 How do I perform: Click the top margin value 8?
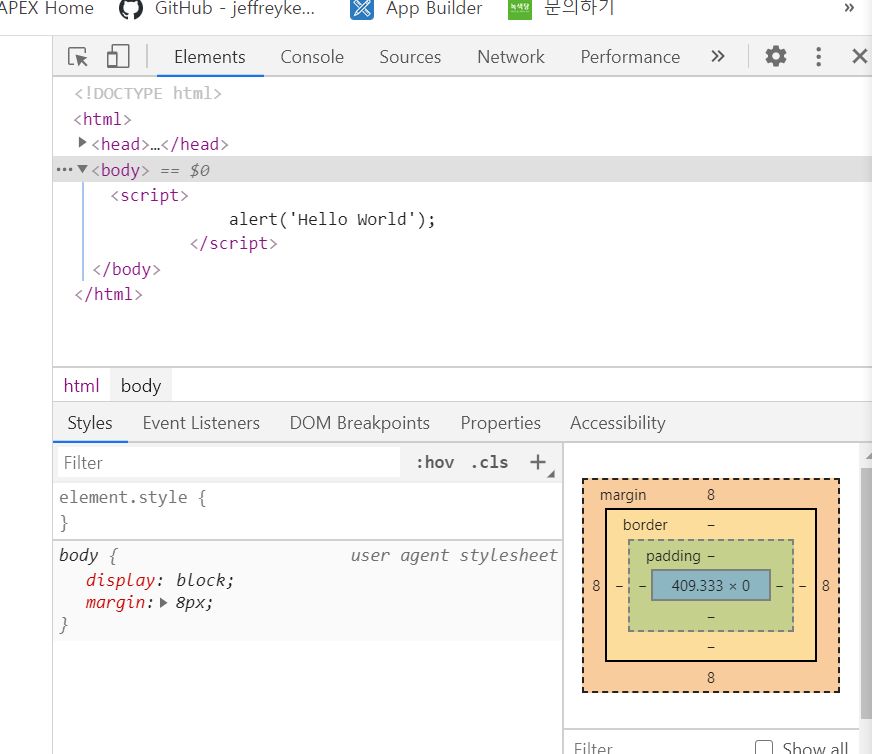(x=711, y=495)
